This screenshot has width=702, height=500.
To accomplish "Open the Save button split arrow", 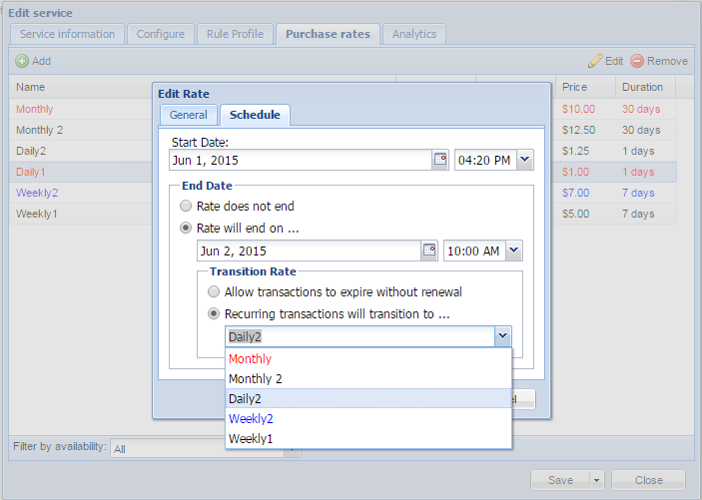I will [x=597, y=480].
